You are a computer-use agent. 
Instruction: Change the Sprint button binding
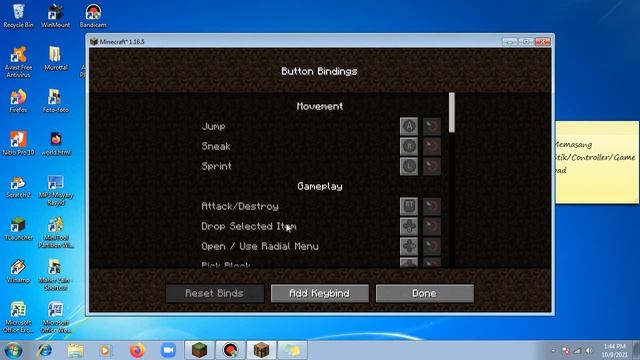point(409,166)
